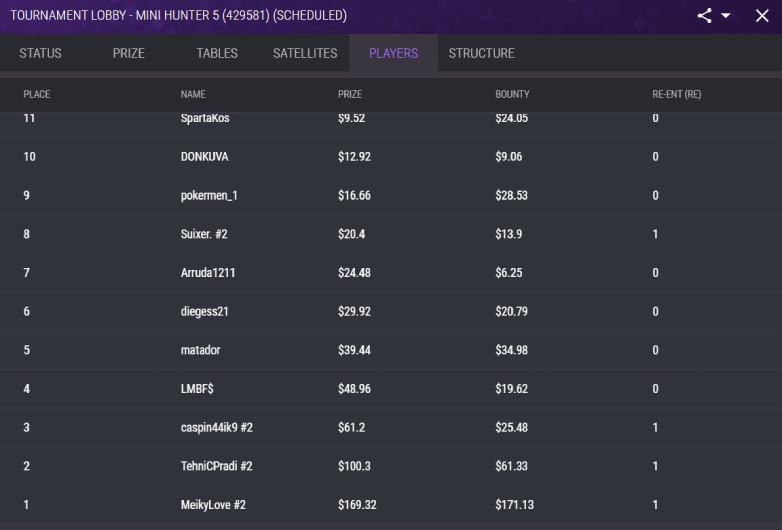
Task: Select player pokermen_1
Action: point(209,195)
